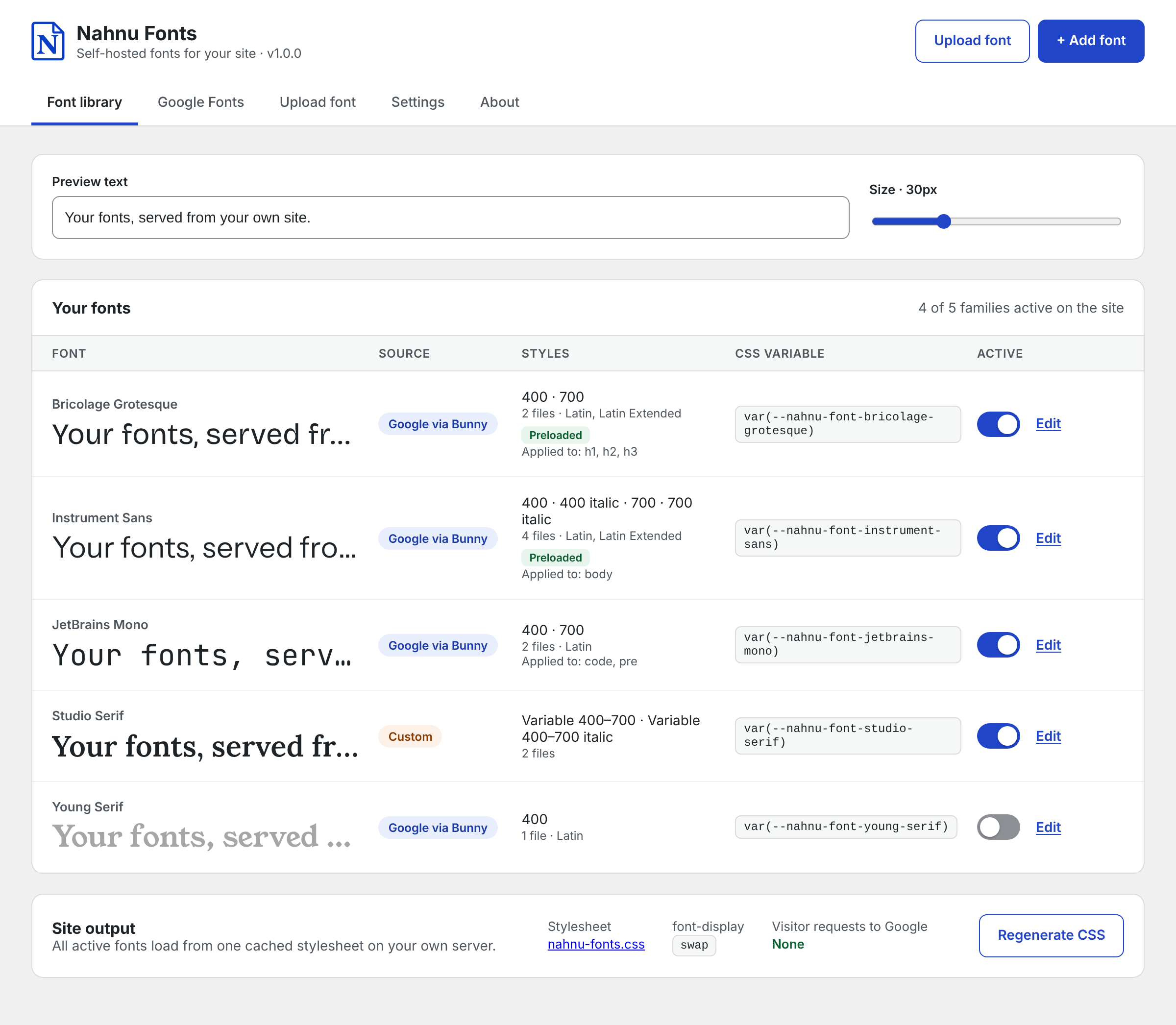The height and width of the screenshot is (1025, 1176).
Task: Toggle off Bricolage Grotesque active switch
Action: 998,424
